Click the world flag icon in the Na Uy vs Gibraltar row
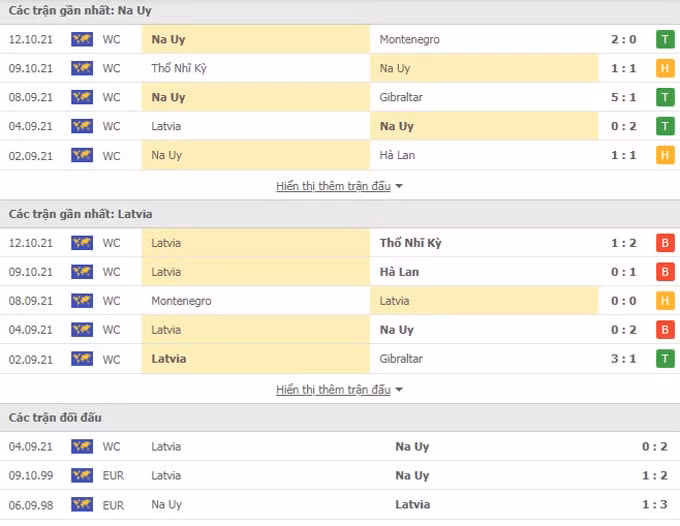 82,97
